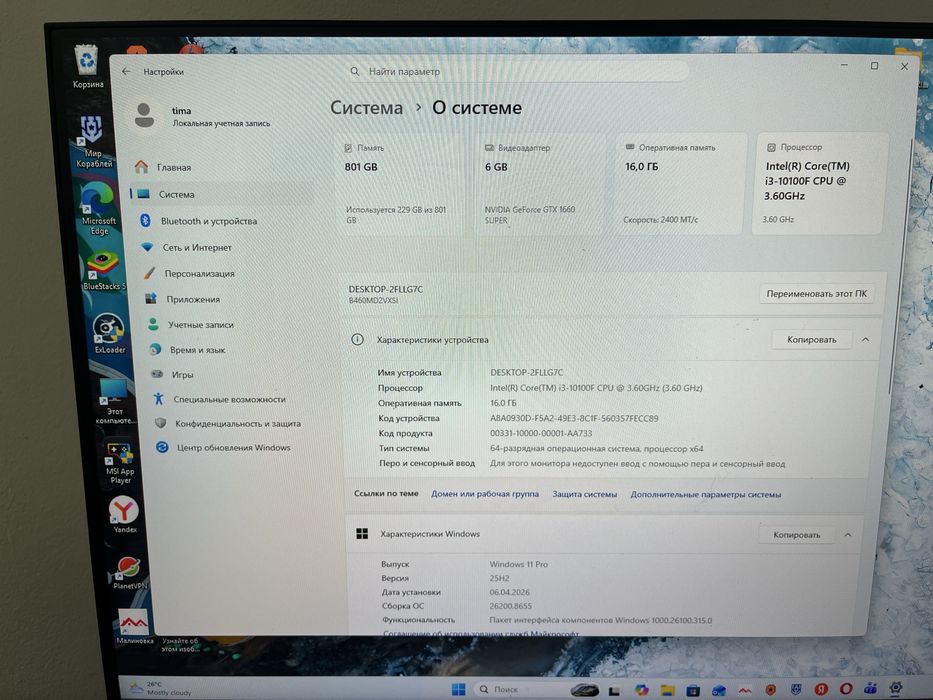Image resolution: width=933 pixels, height=700 pixels.
Task: Open the Settings gear on the taskbar
Action: coord(896,688)
